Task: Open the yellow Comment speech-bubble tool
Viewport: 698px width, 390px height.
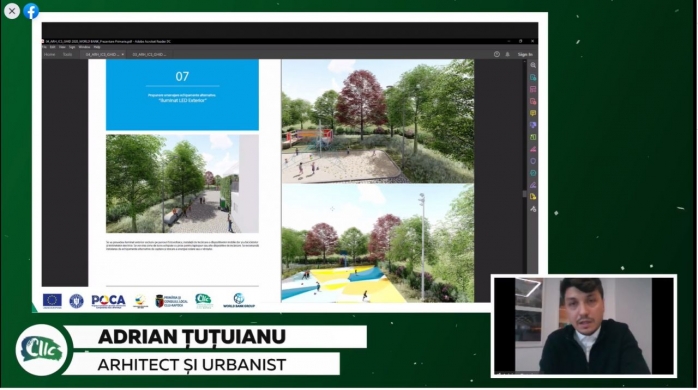Action: [x=533, y=114]
